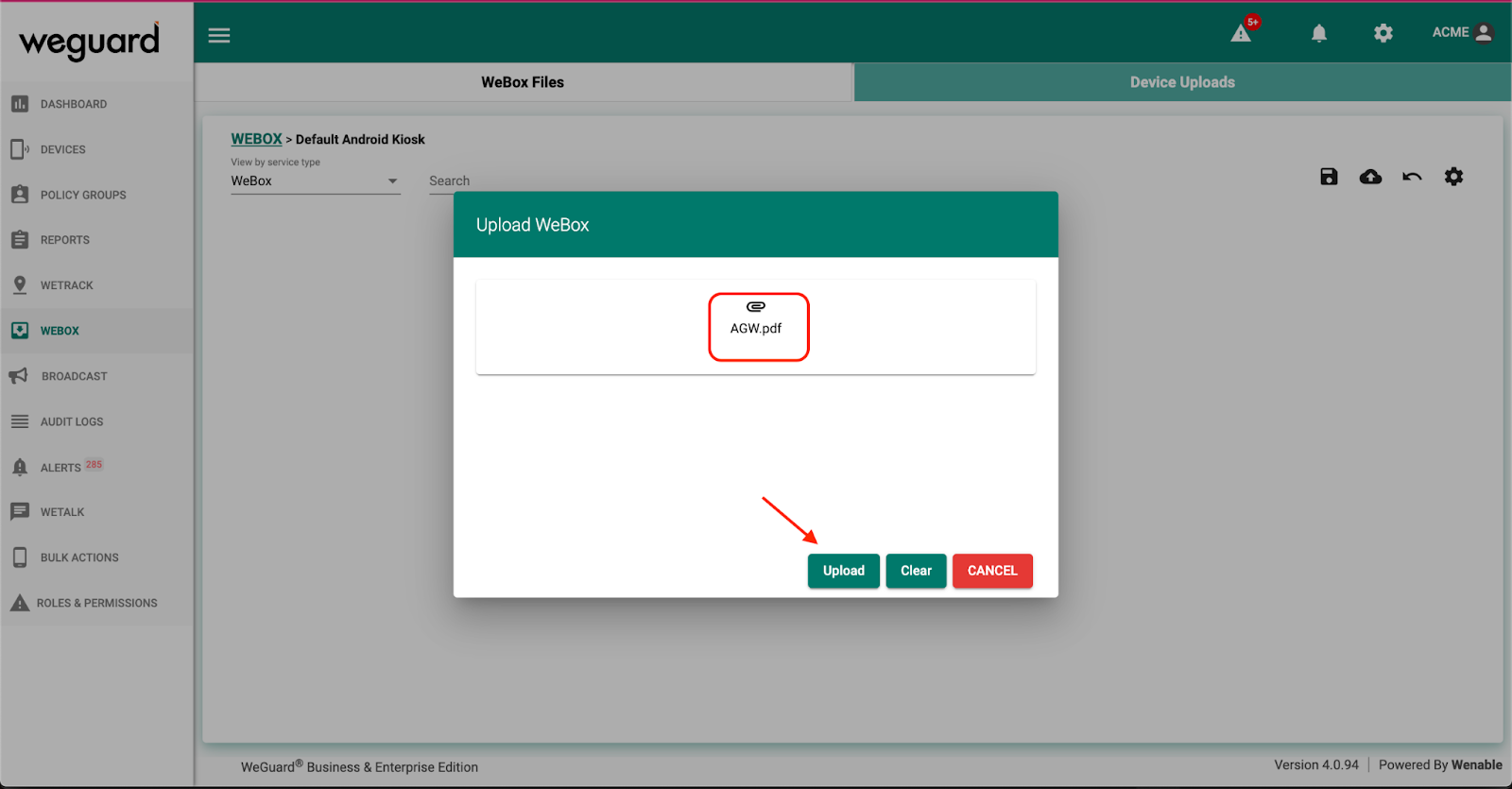Viewport: 1512px width, 789px height.
Task: Click the Devices phone icon in the sidebar
Action: coord(20,149)
